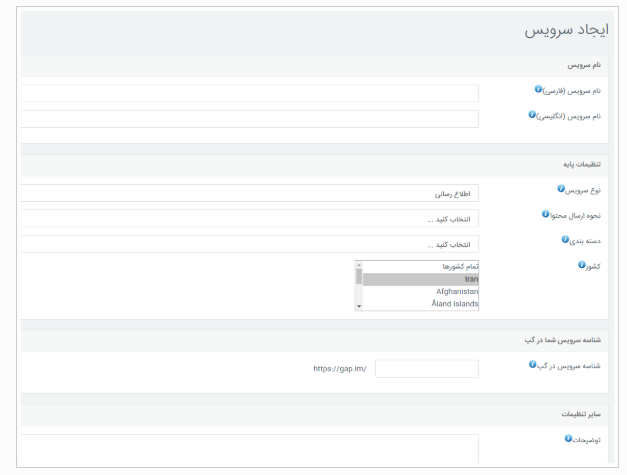Focus the gap.im service identifier input field
The image size is (627, 475).
(x=427, y=369)
